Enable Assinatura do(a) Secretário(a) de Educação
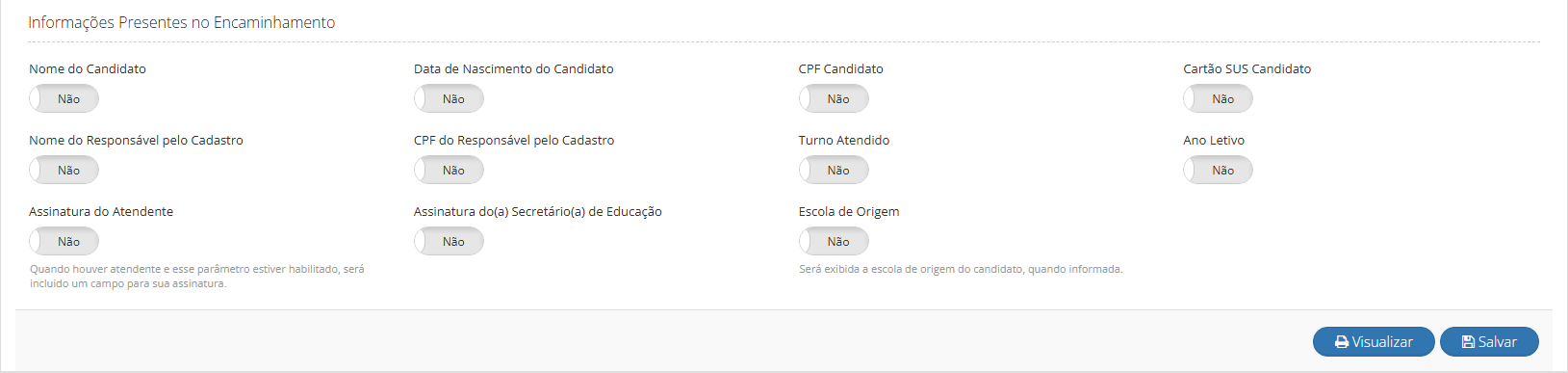The height and width of the screenshot is (373, 1568). pos(449,241)
